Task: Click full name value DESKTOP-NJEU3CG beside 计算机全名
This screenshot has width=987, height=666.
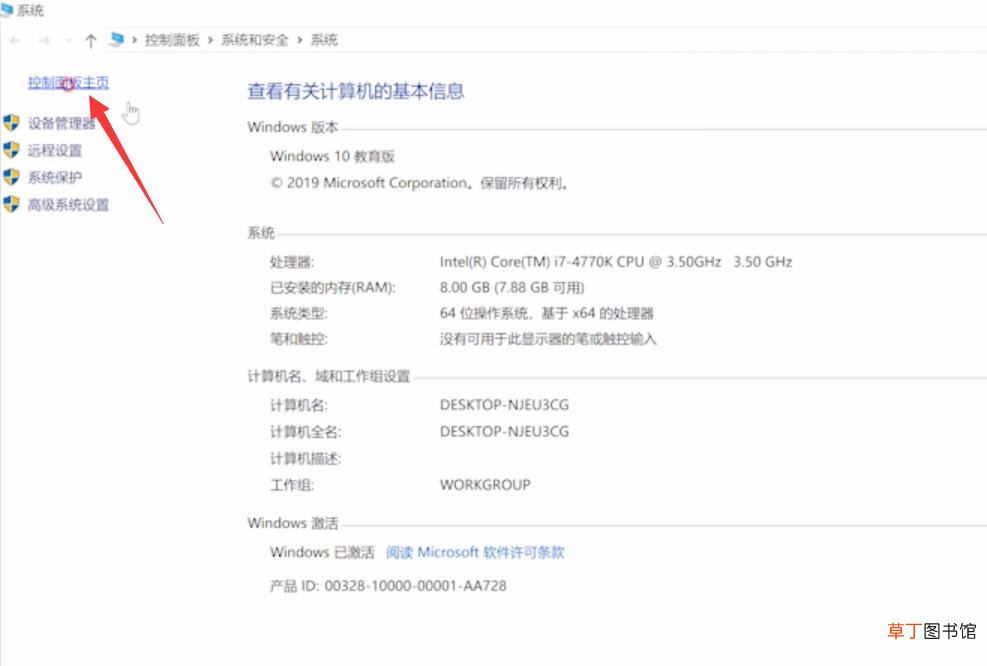Action: (x=504, y=431)
